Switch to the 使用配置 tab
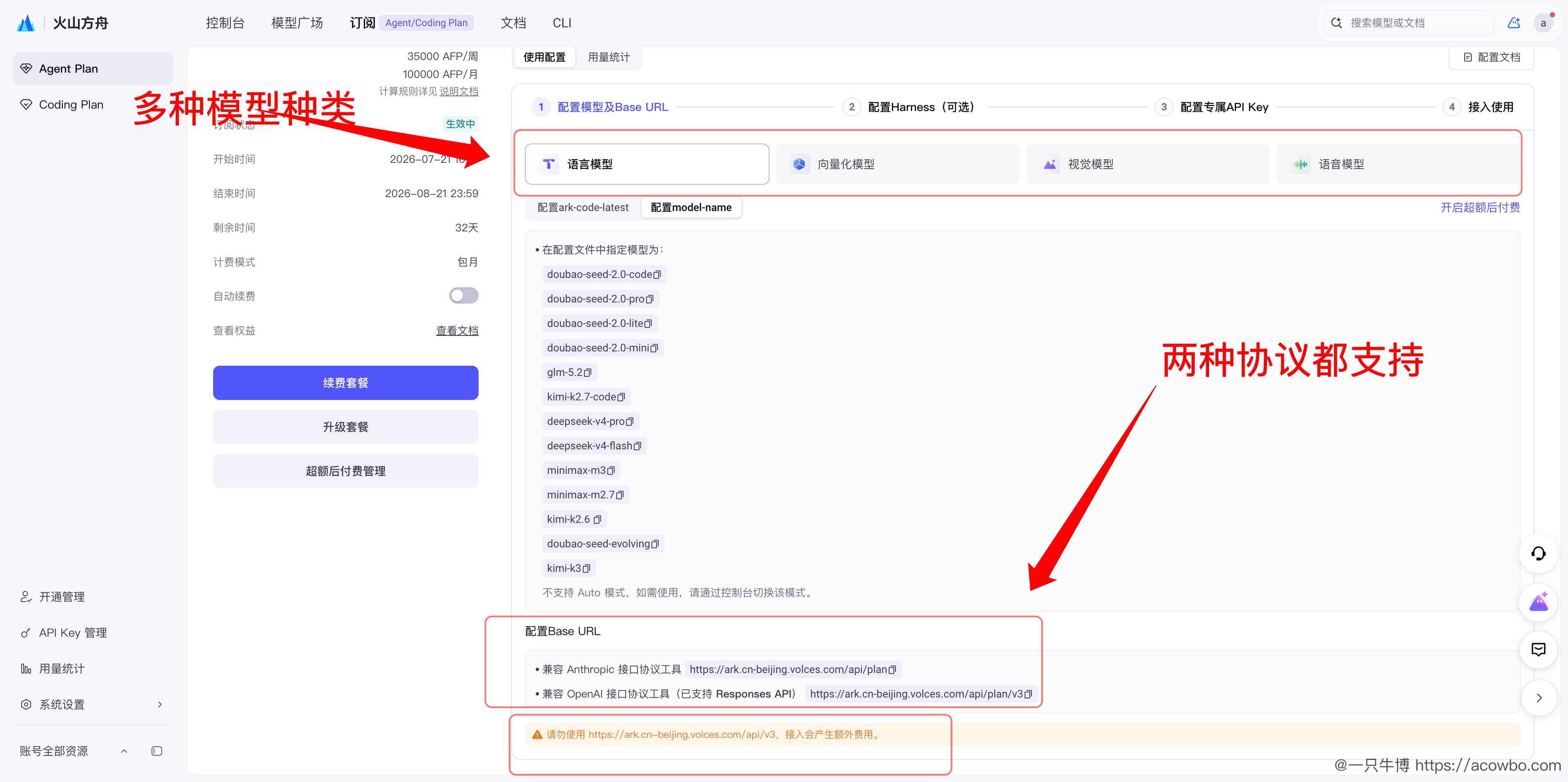The height and width of the screenshot is (782, 1568). coord(544,57)
